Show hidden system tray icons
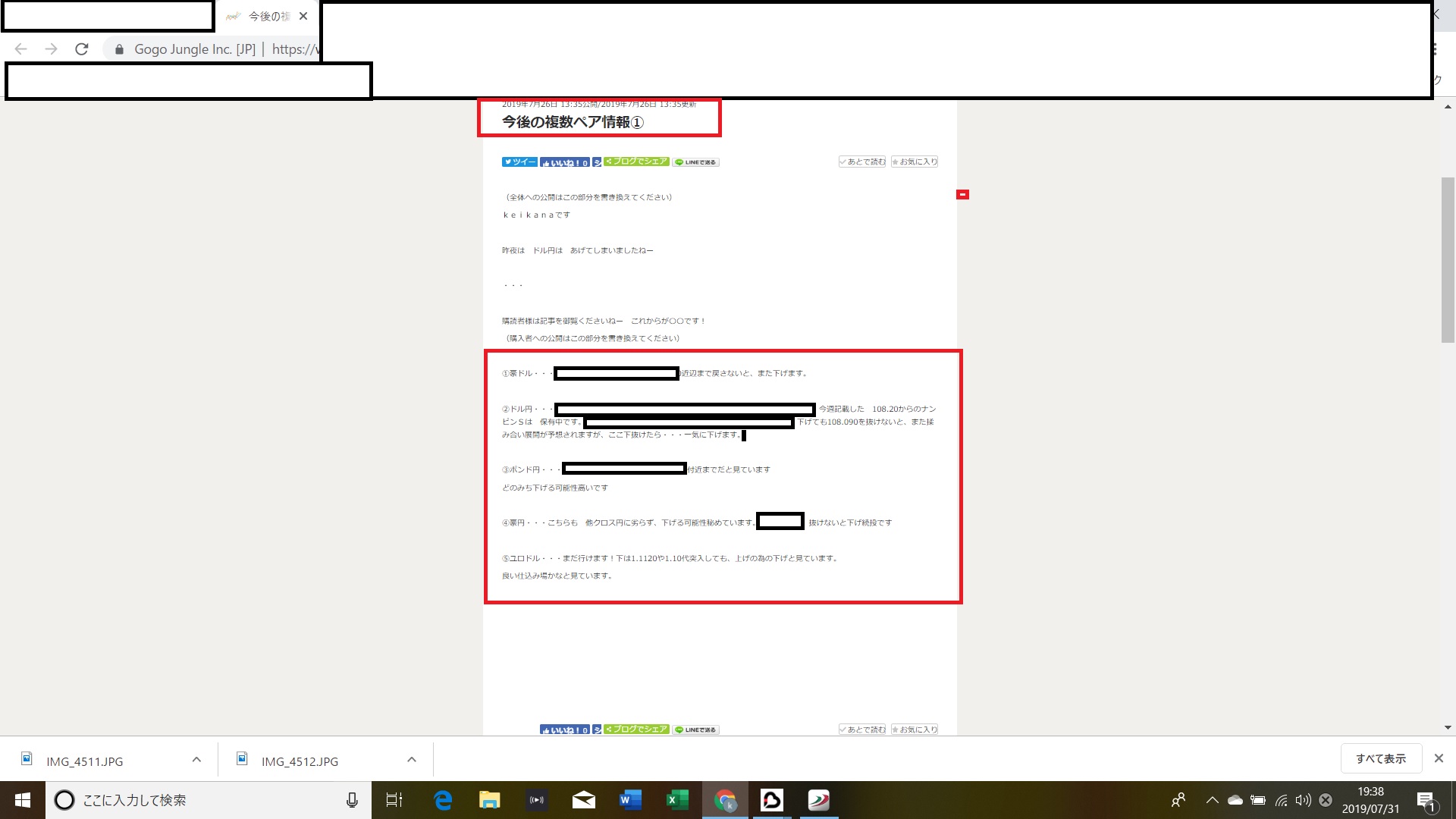 tap(1212, 800)
